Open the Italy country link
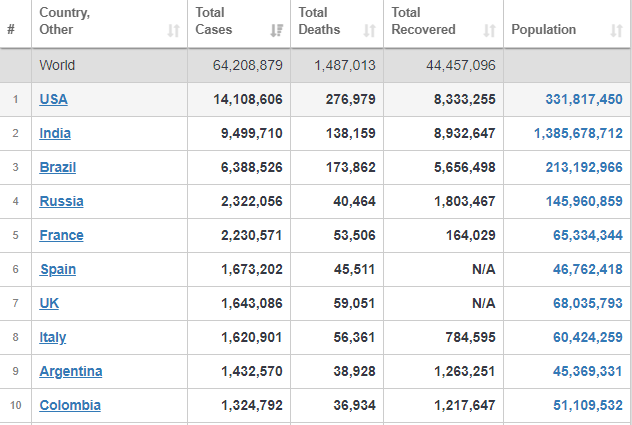 pos(53,337)
